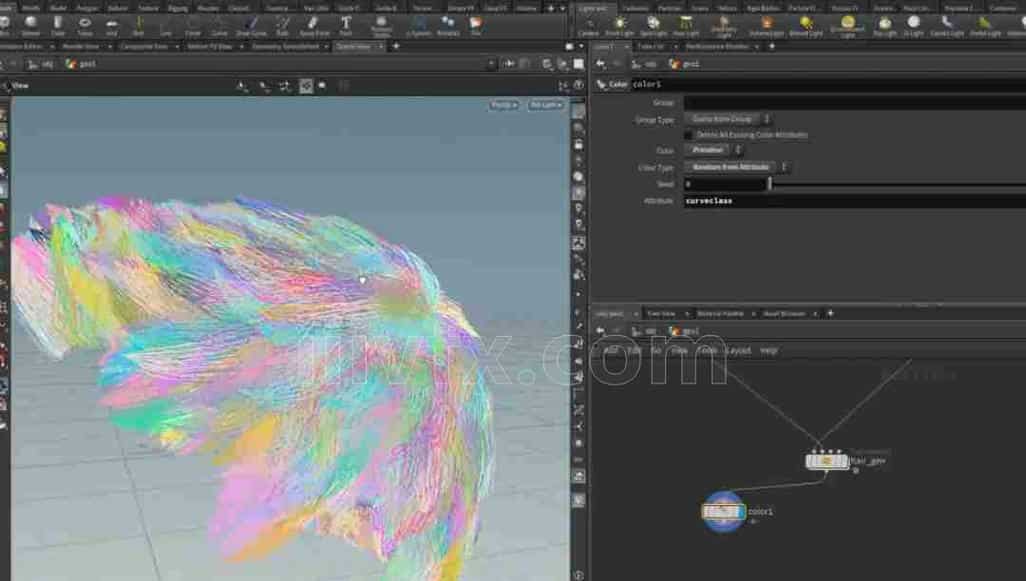Viewport: 1026px width, 581px height.
Task: Add a new tab beside Performance Monitor
Action: tap(772, 46)
